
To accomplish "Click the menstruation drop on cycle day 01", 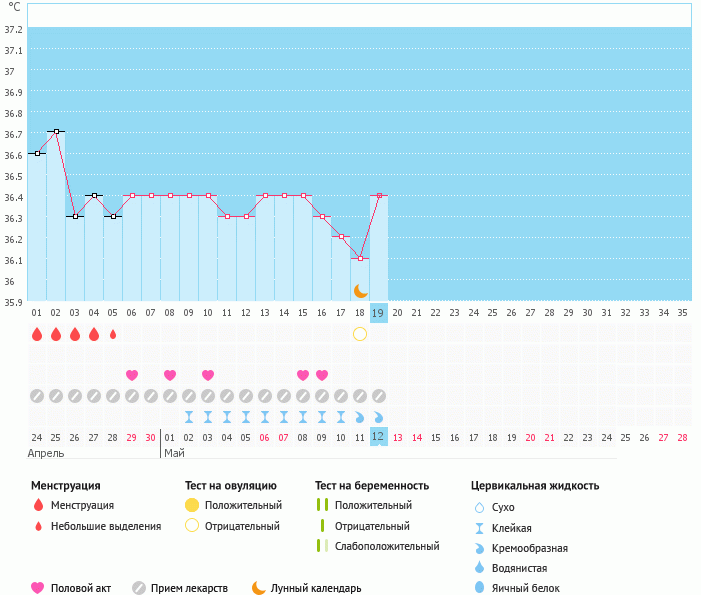I will pyautogui.click(x=37, y=334).
